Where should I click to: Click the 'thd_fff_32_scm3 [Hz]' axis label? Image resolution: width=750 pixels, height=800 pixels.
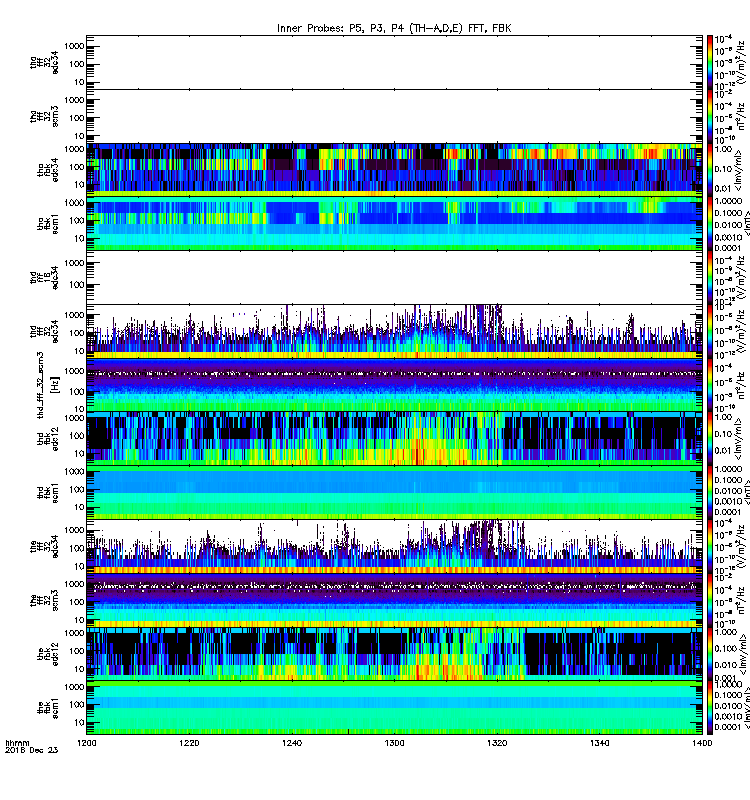tap(48, 385)
